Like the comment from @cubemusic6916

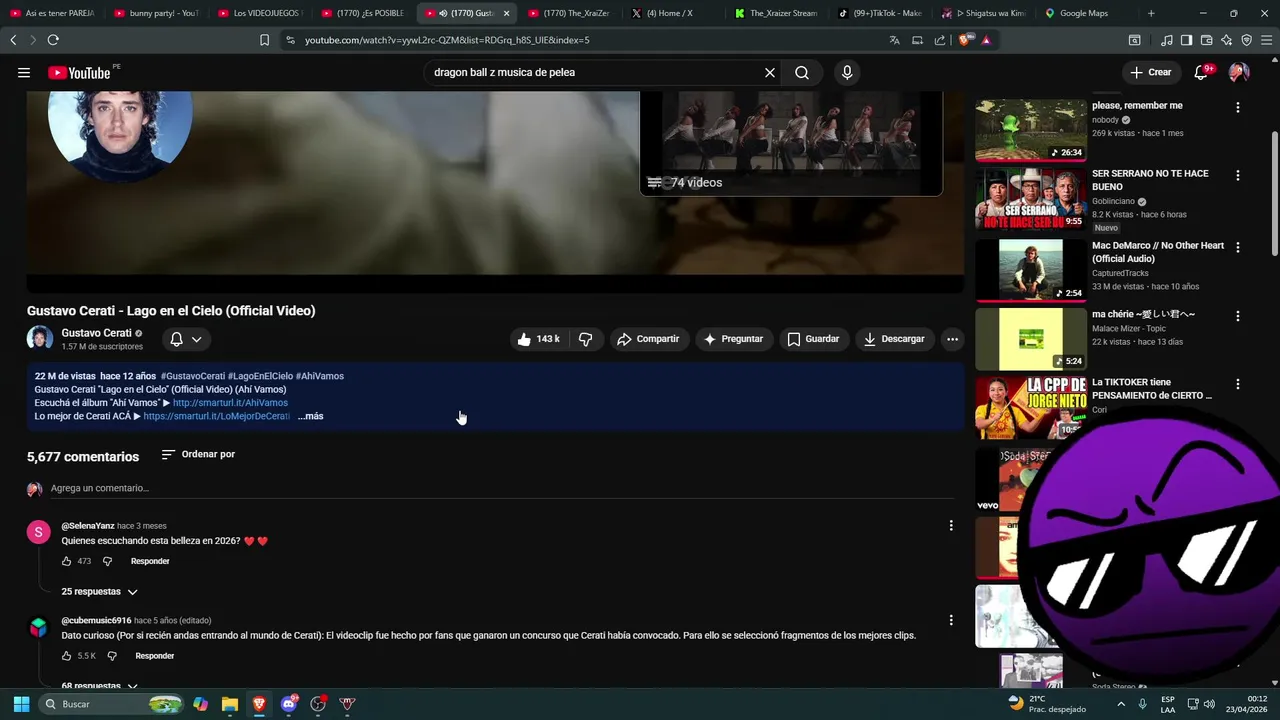67,656
